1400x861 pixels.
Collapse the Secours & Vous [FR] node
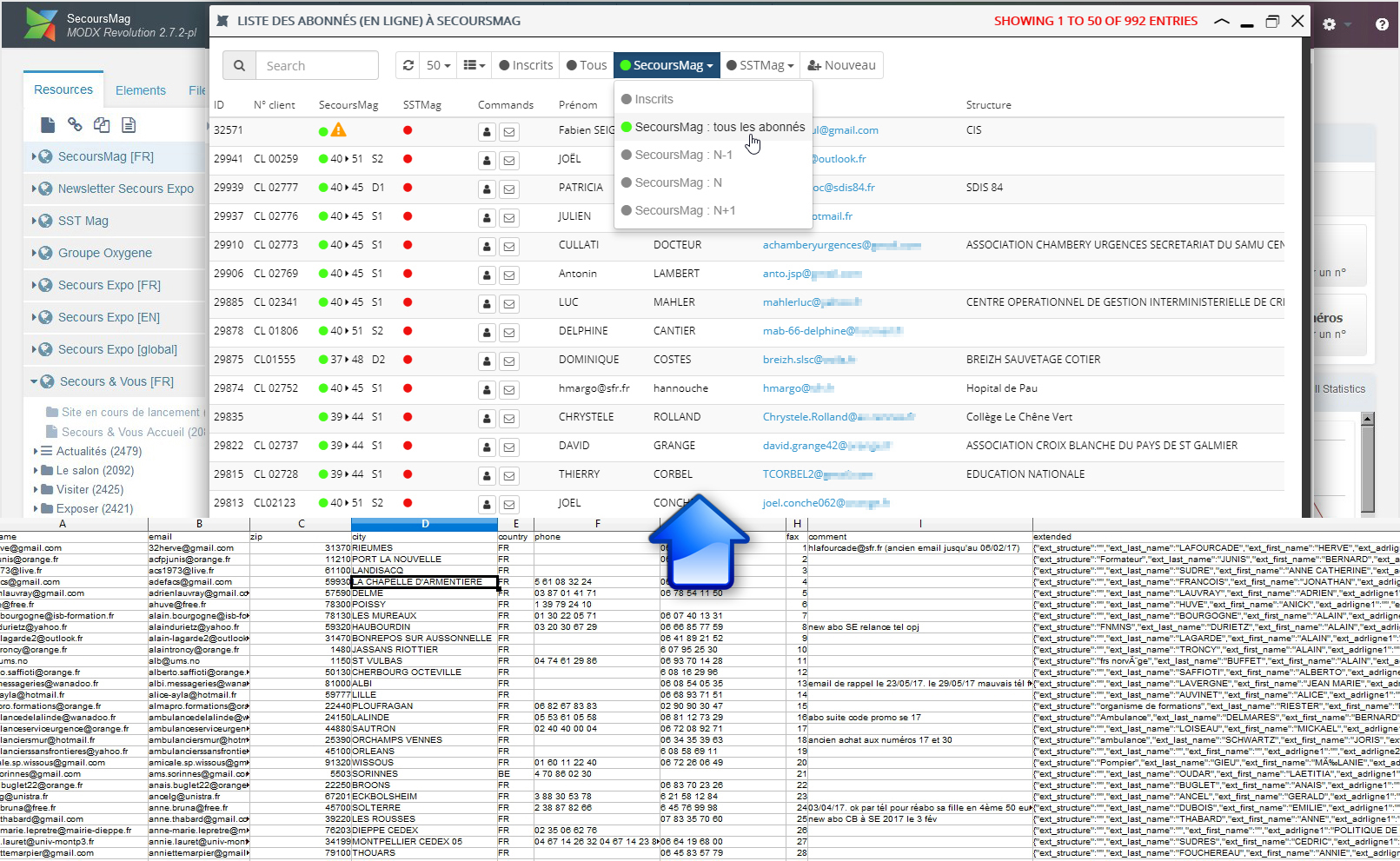coord(34,381)
